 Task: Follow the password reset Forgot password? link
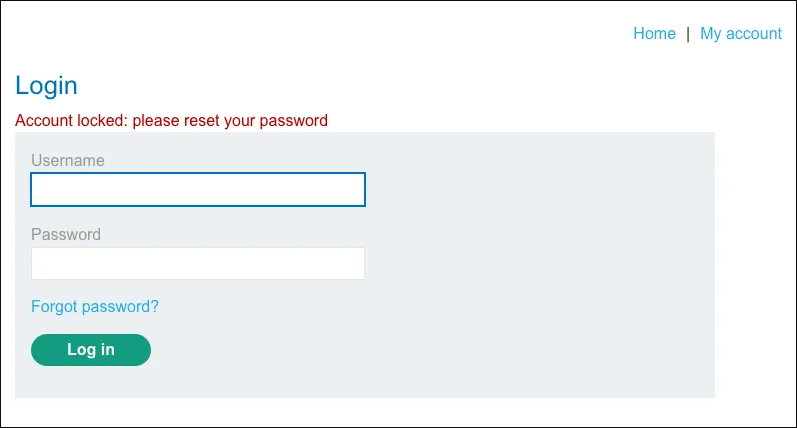pos(95,306)
